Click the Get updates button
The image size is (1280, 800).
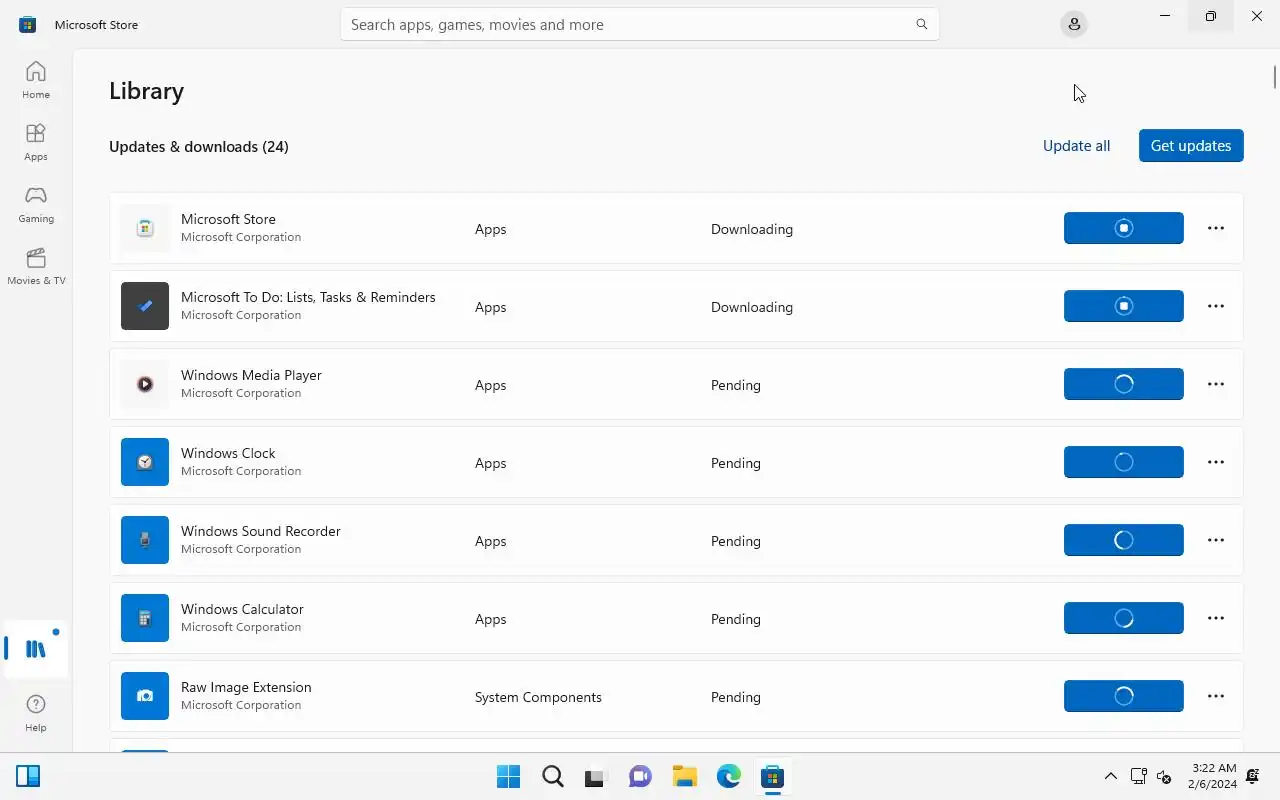coord(1191,146)
